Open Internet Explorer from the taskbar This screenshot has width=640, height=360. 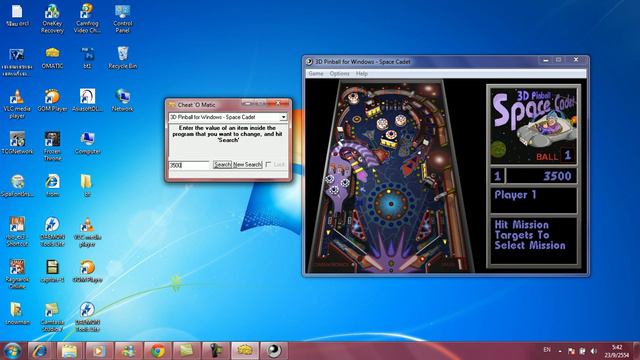(x=40, y=351)
